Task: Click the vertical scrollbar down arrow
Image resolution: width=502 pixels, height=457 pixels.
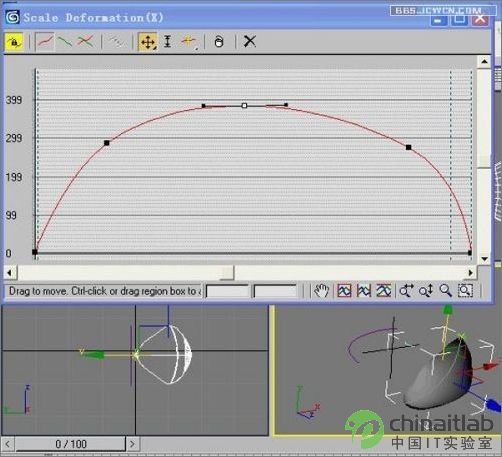Action: (x=484, y=259)
